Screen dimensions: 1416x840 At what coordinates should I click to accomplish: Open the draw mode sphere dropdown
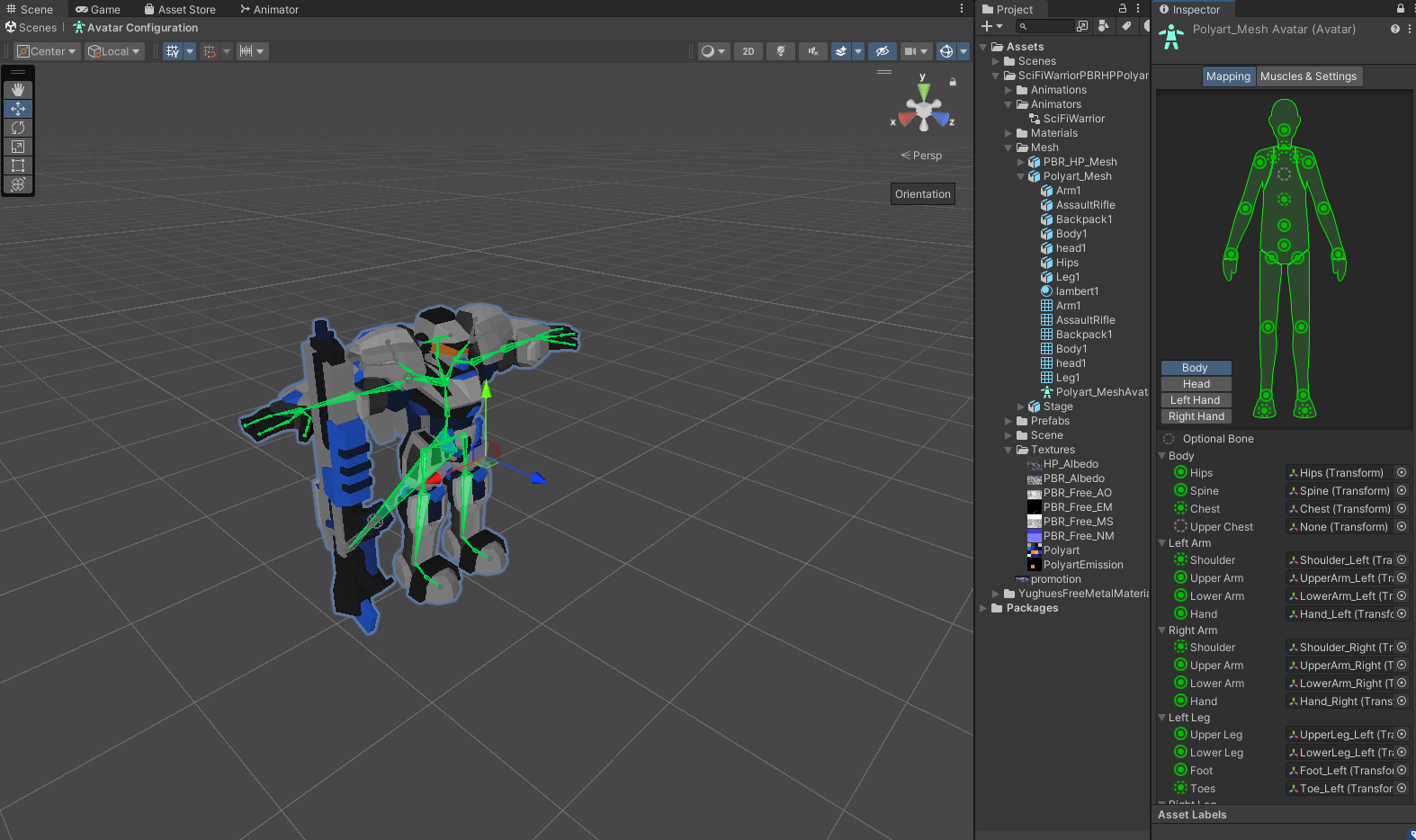(713, 51)
